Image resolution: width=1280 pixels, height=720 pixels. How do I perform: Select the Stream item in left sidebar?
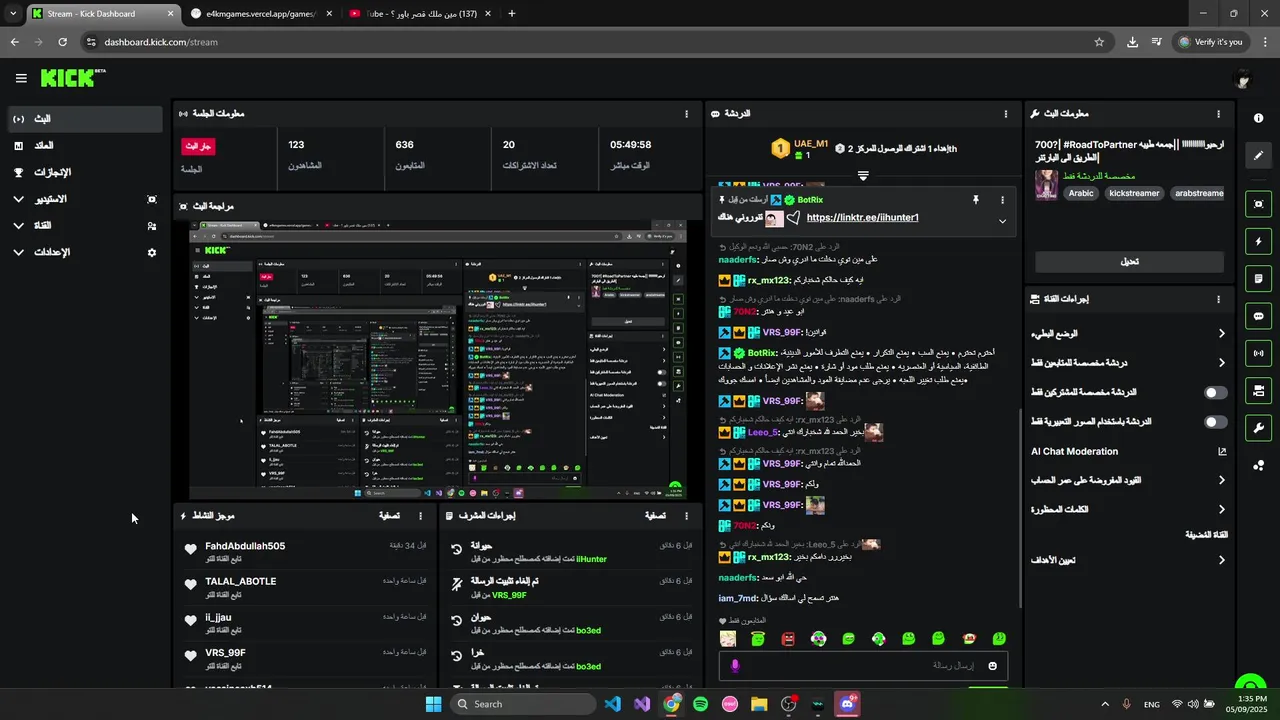(85, 119)
